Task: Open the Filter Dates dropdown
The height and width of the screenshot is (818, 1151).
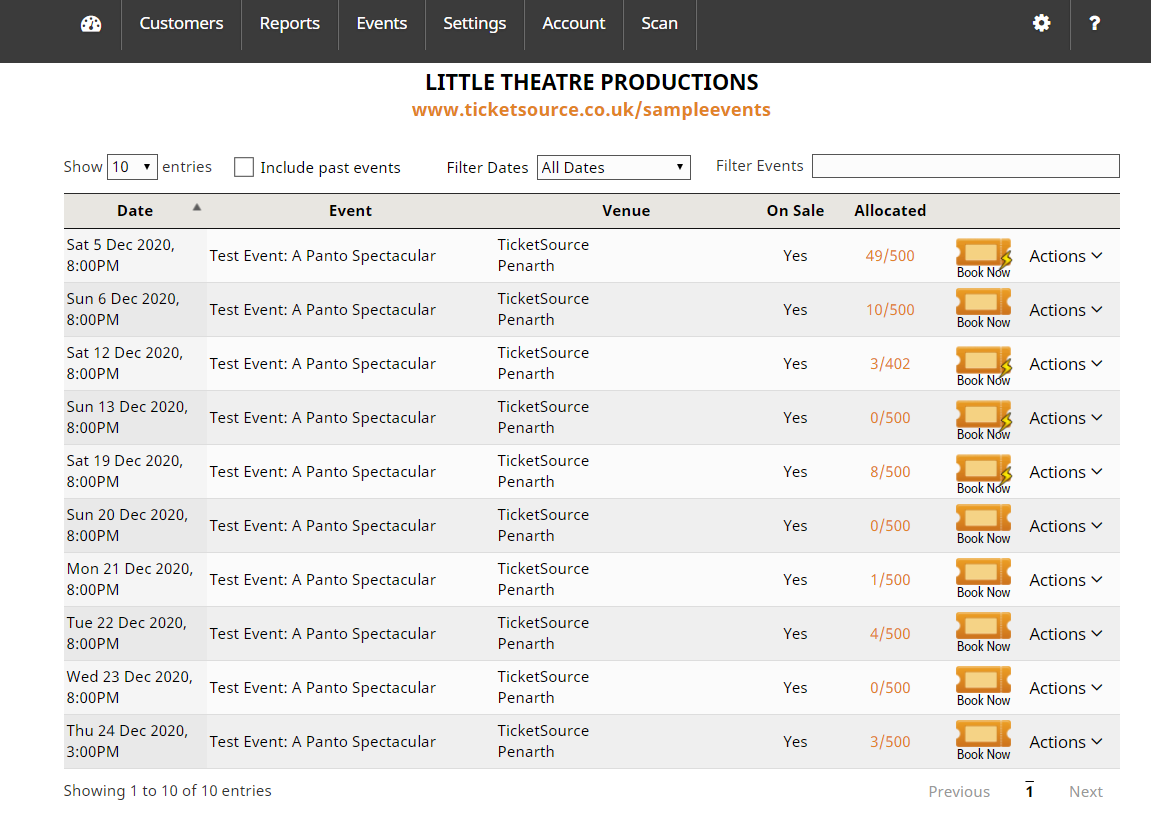Action: click(613, 167)
